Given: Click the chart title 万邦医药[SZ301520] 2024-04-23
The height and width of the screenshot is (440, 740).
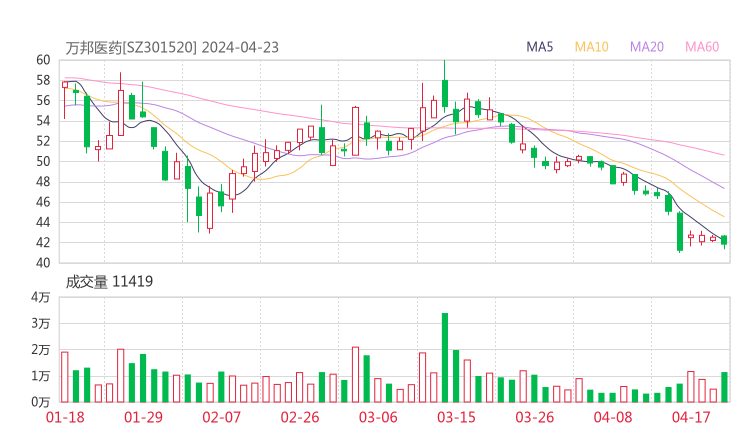Looking at the screenshot, I should [172, 48].
